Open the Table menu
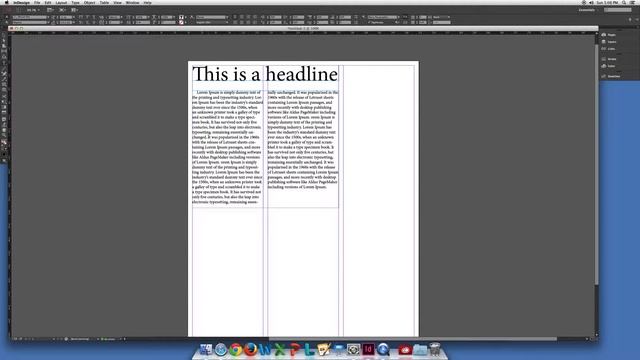This screenshot has height=360, width=640. coord(104,2)
